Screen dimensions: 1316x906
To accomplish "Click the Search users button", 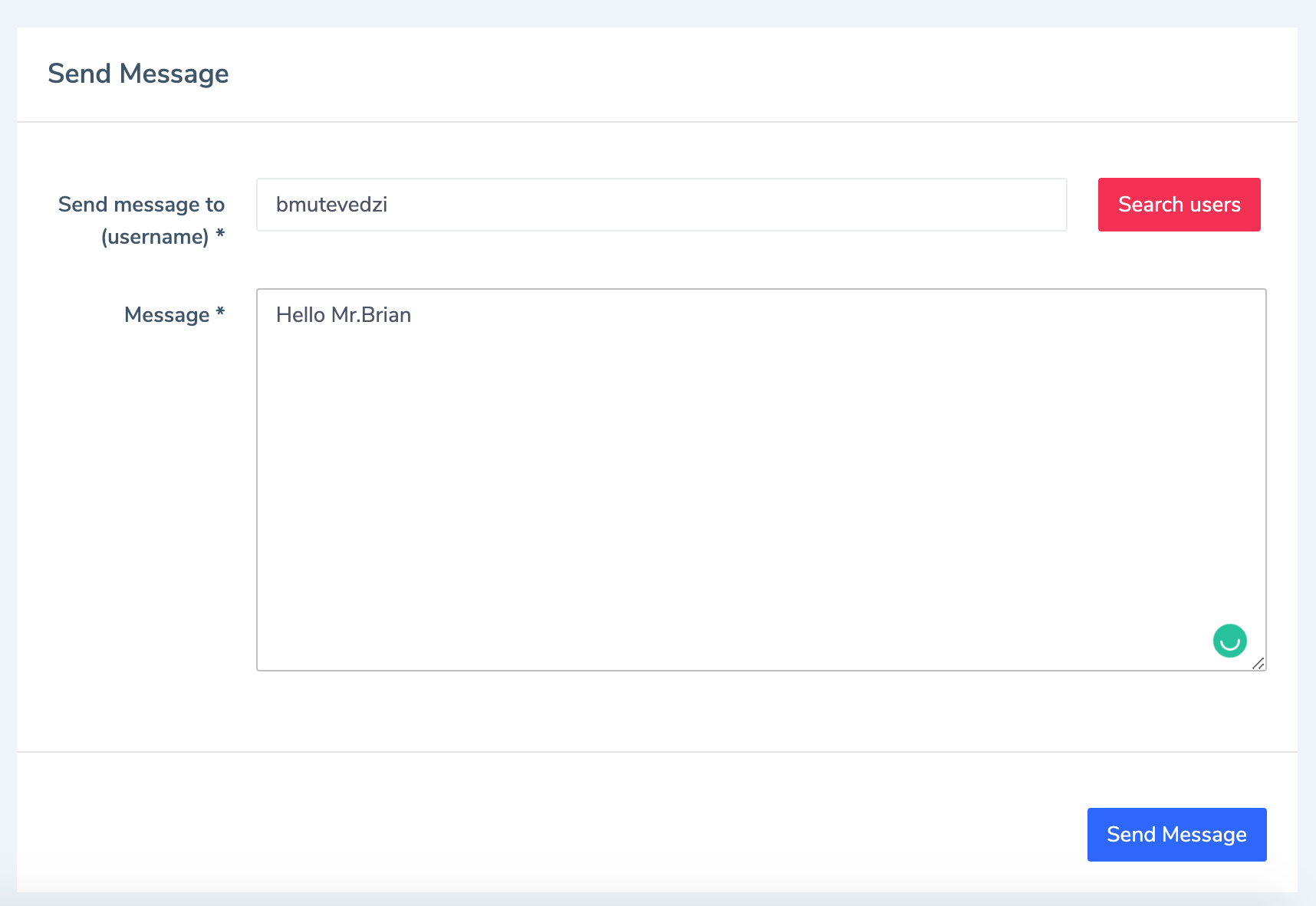I will point(1179,205).
